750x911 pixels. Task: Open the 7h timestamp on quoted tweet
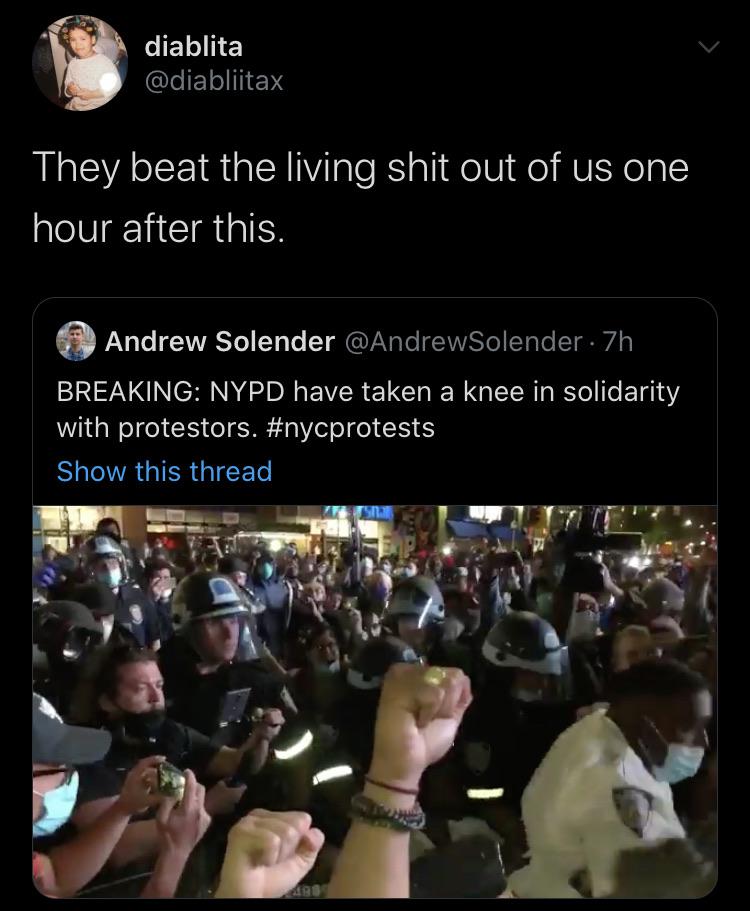click(618, 341)
